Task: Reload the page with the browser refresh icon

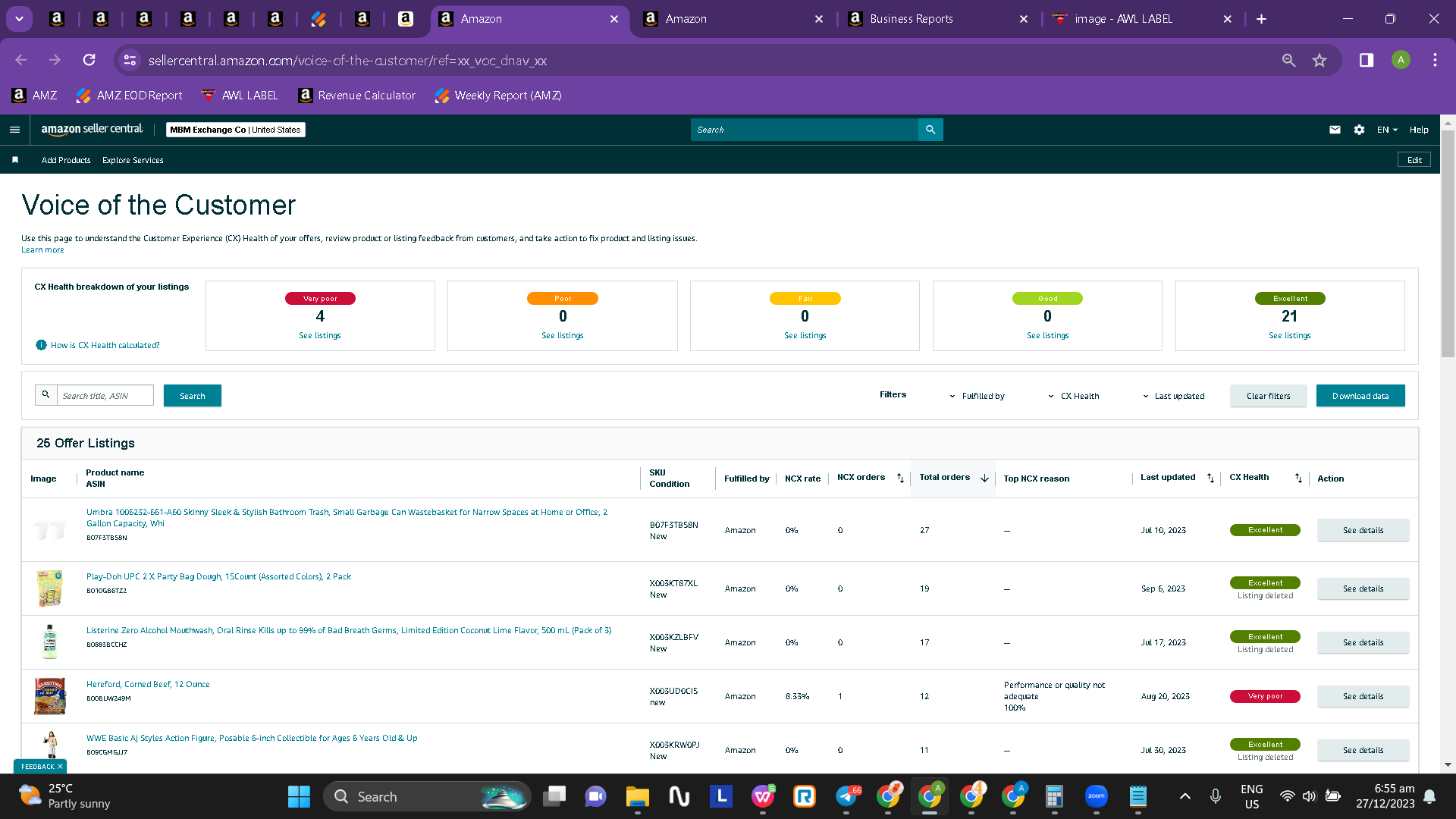Action: point(89,60)
